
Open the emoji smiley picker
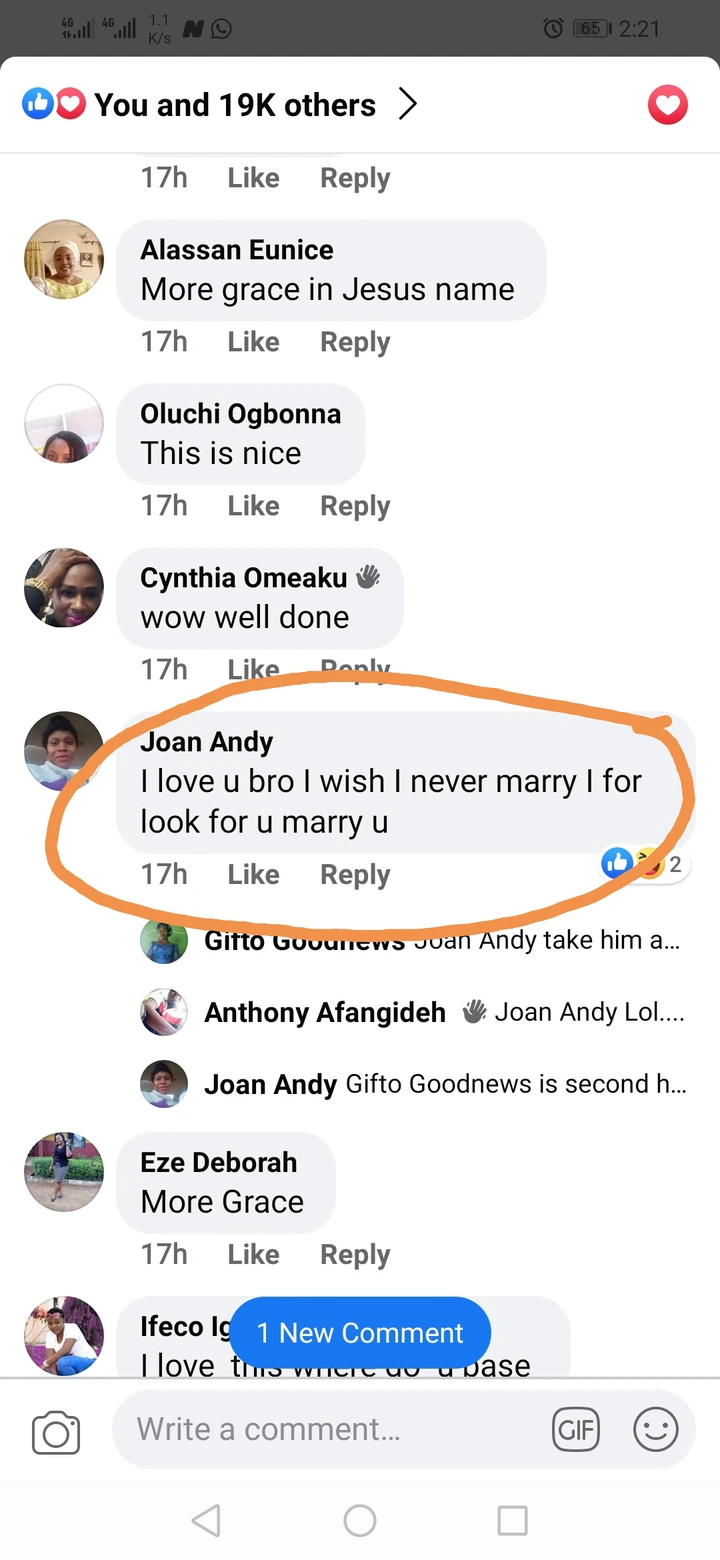[x=656, y=1430]
